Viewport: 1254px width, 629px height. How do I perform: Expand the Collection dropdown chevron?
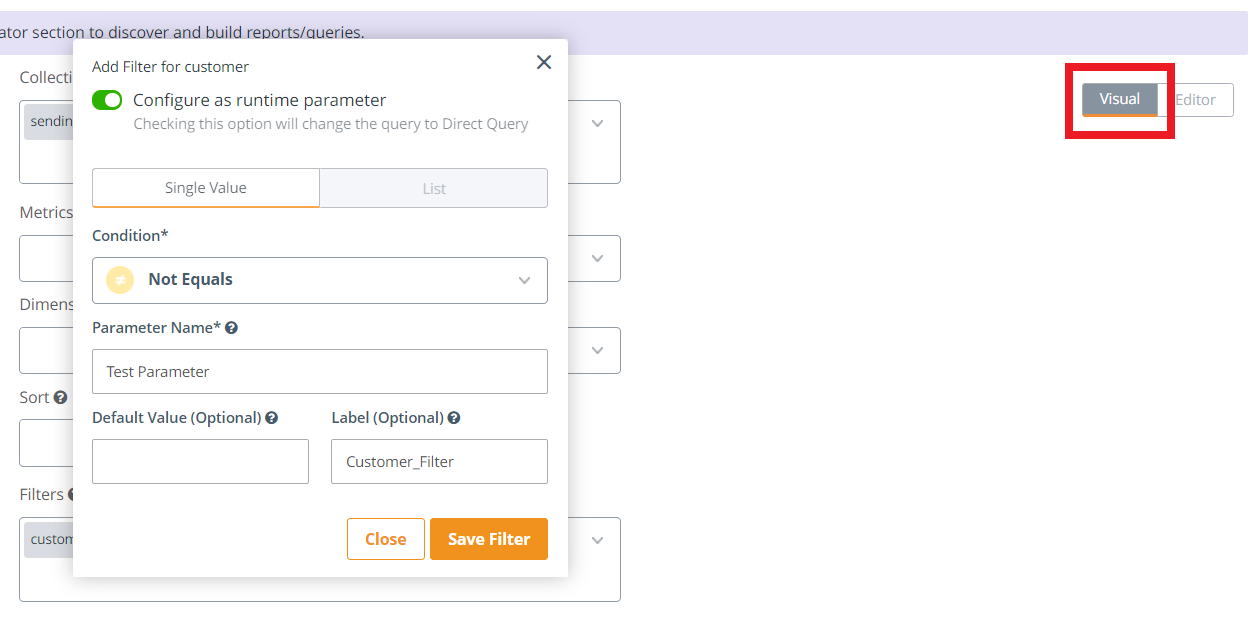(597, 124)
